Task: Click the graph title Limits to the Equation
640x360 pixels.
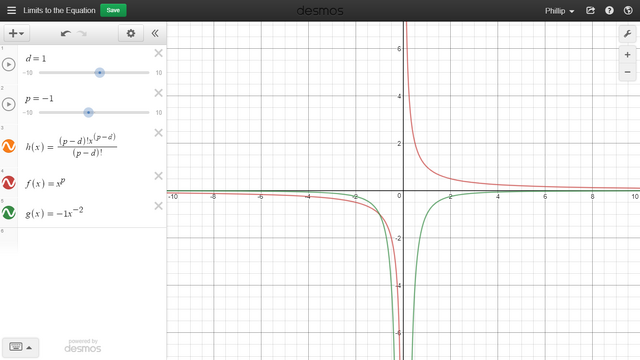Action: pos(59,10)
